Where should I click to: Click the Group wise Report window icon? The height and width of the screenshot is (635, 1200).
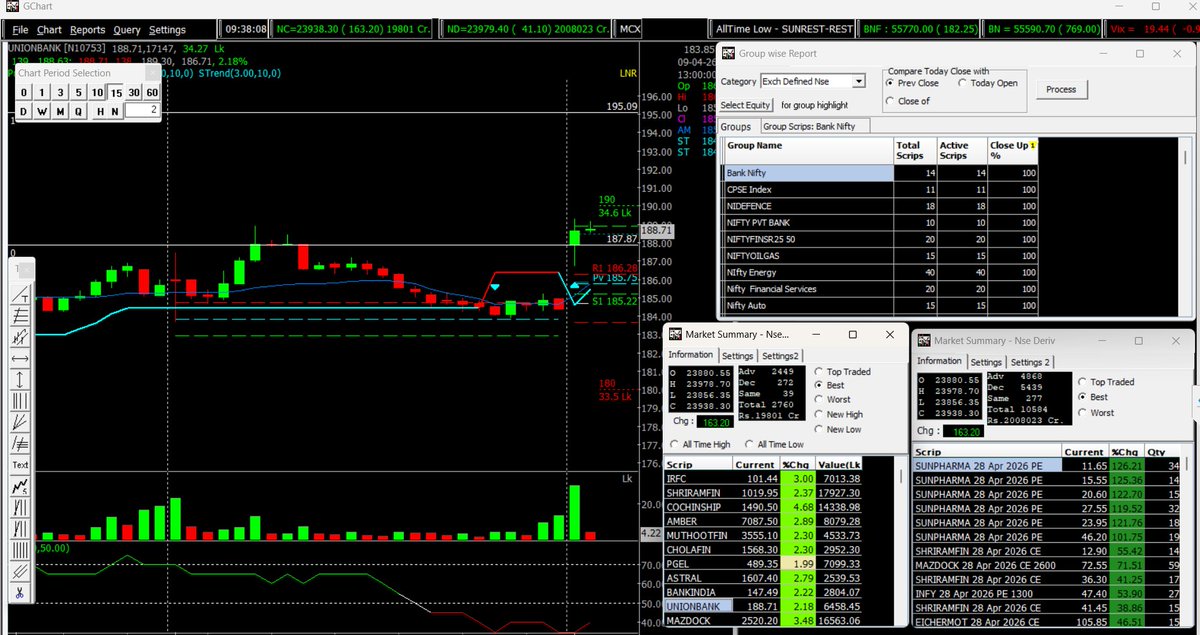728,54
